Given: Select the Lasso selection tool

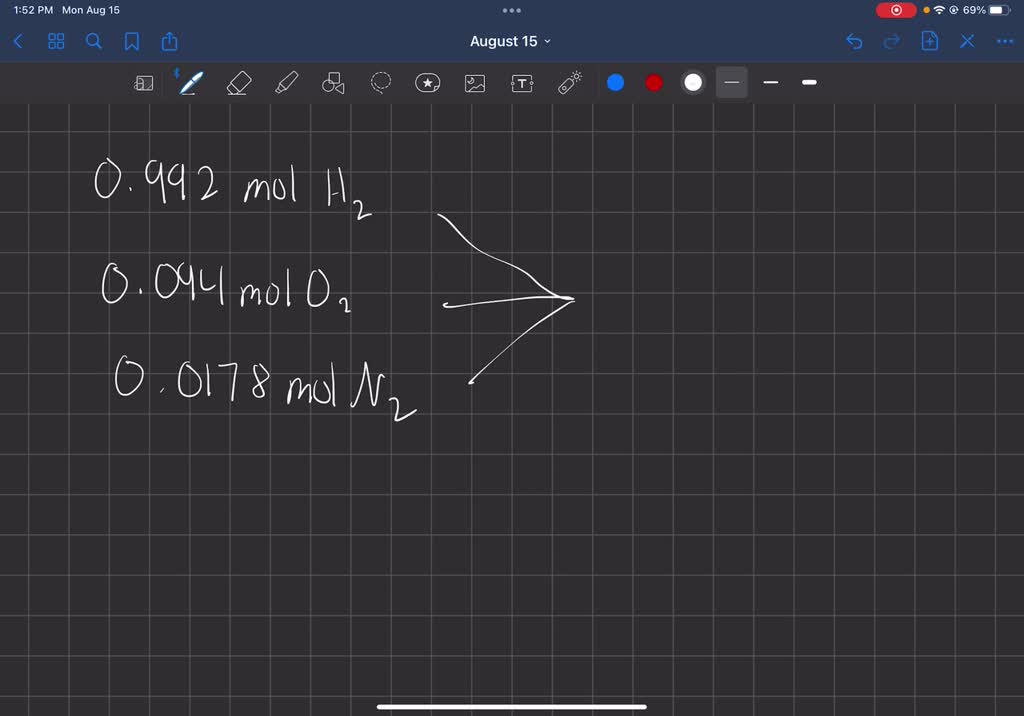Looking at the screenshot, I should (380, 83).
